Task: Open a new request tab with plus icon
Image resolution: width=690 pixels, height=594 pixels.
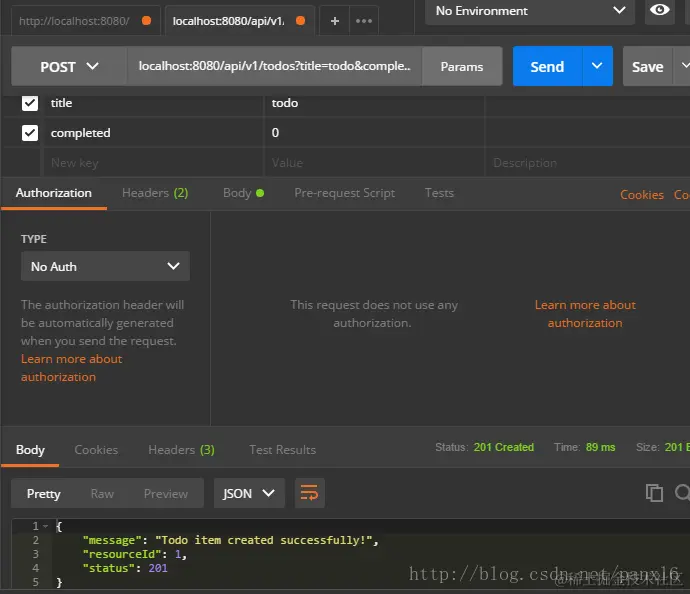Action: coord(334,21)
